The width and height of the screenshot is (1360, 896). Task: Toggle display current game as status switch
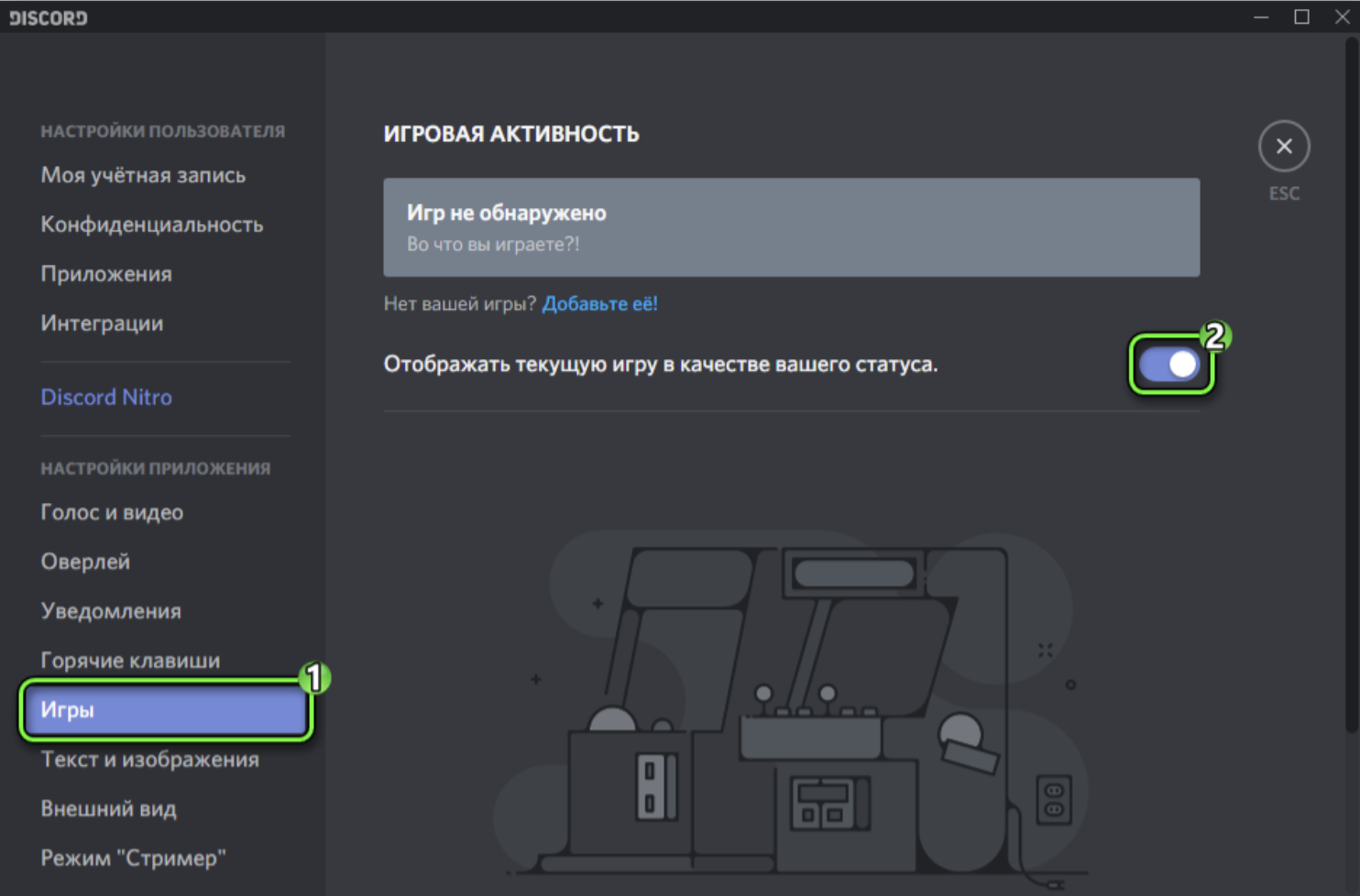coord(1169,365)
